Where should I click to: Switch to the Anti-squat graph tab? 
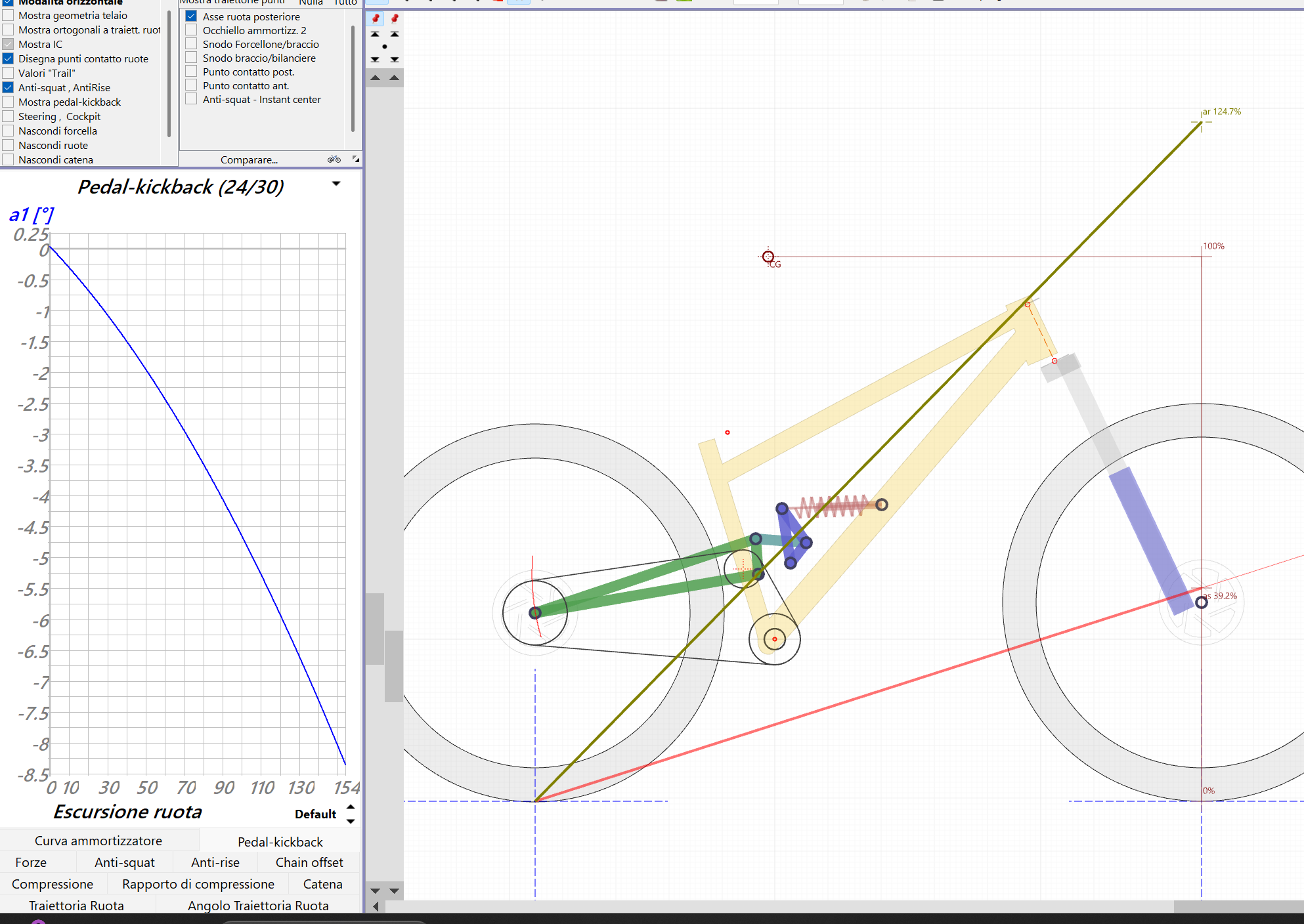pyautogui.click(x=125, y=862)
